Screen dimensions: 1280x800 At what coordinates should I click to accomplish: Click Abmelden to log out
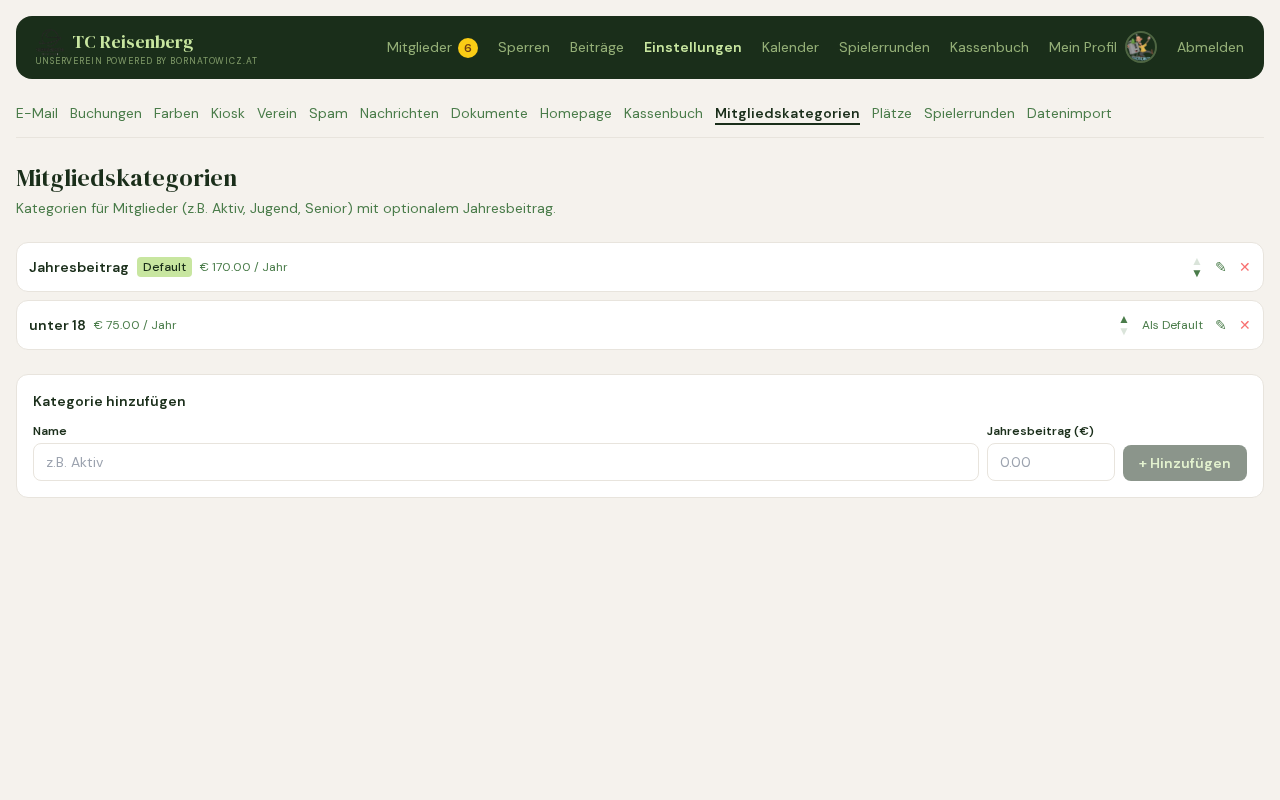1210,47
